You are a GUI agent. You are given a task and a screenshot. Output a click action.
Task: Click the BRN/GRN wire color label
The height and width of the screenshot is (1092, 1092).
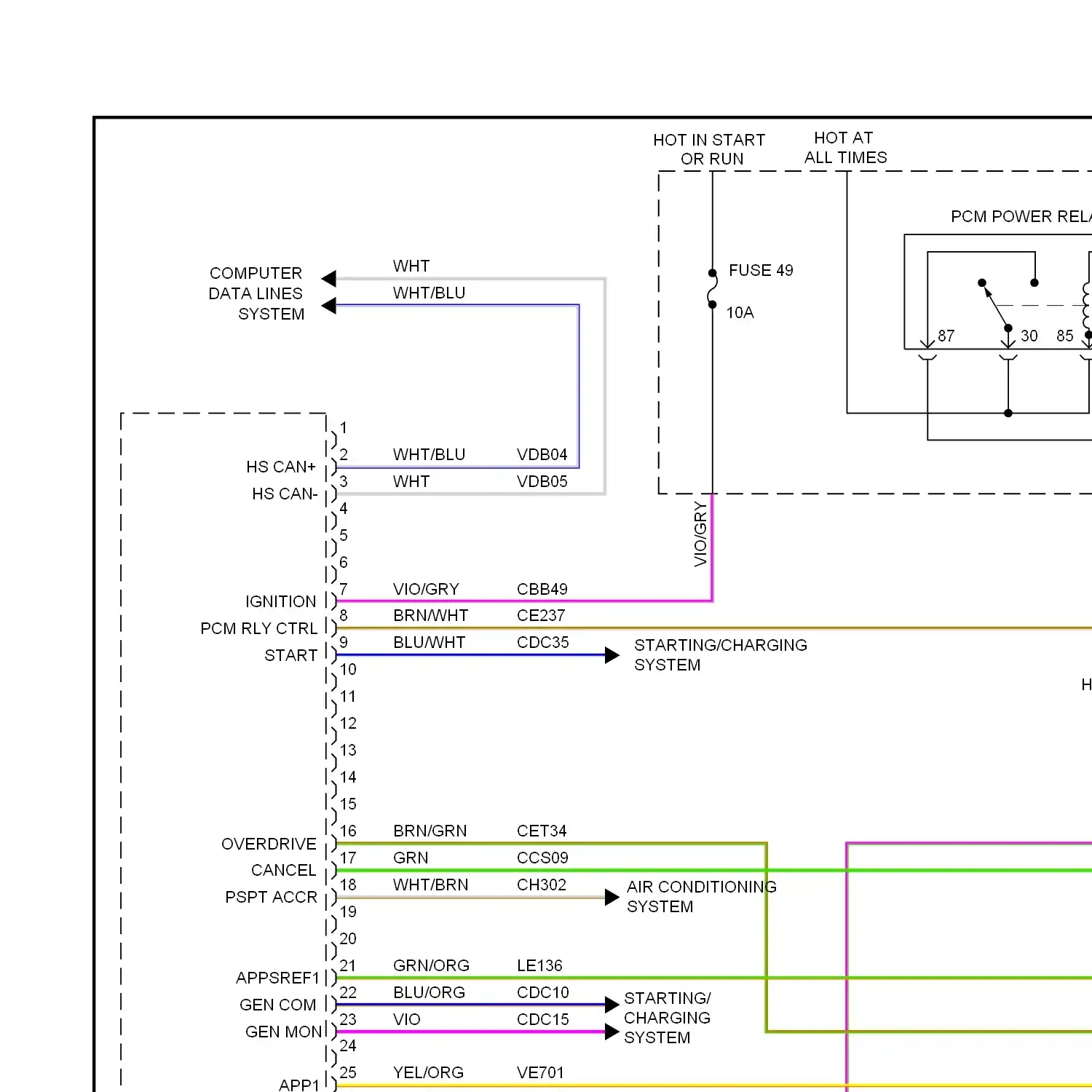click(x=430, y=831)
